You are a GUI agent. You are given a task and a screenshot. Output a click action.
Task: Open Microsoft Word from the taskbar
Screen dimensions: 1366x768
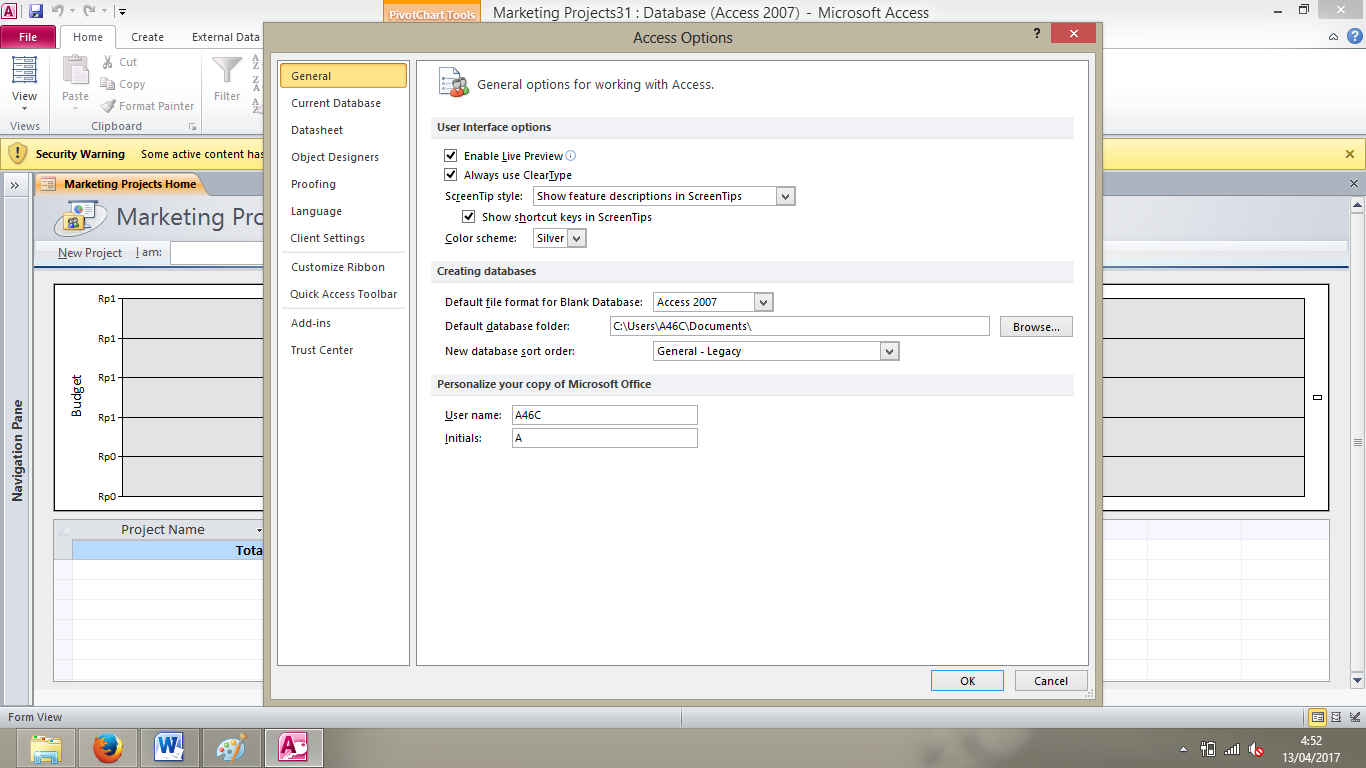coord(170,748)
